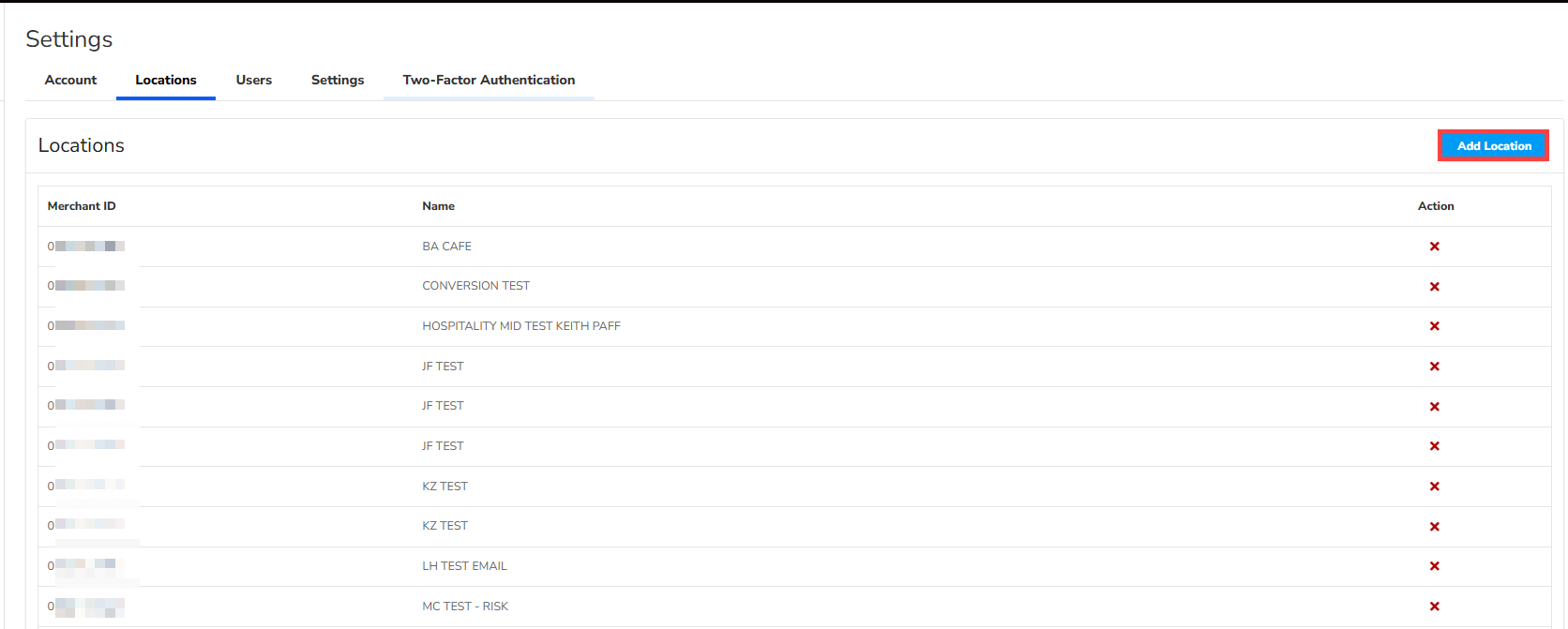Delete the third JF TEST location
The height and width of the screenshot is (629, 1568).
[x=1434, y=446]
